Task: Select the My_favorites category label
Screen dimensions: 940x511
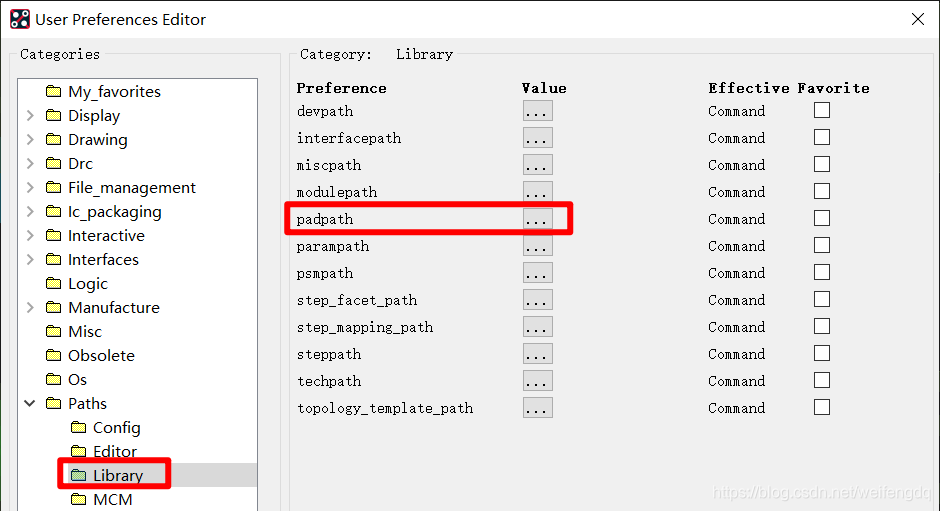Action: tap(115, 92)
